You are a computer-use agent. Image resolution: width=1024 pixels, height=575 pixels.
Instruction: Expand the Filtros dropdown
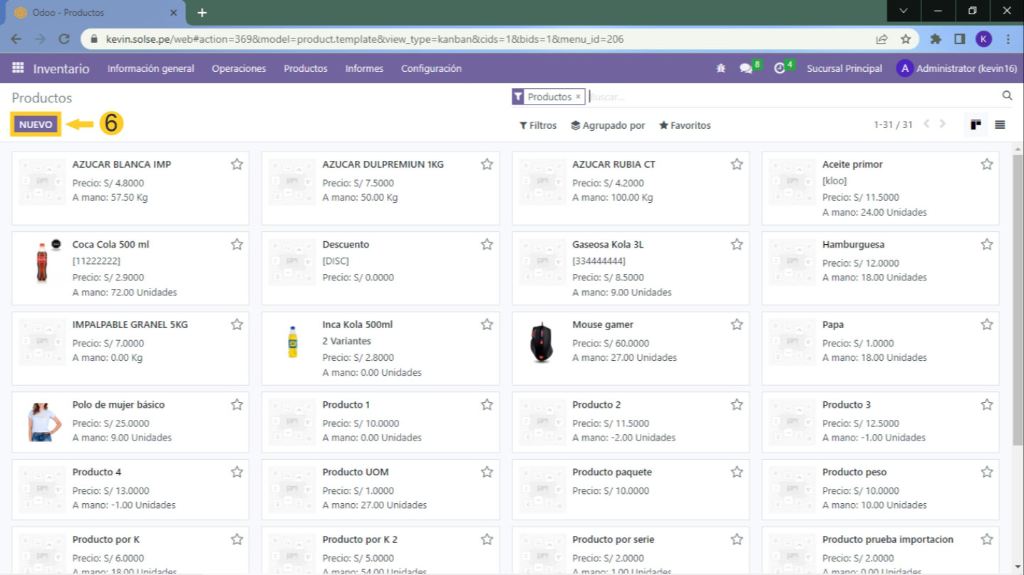click(x=538, y=126)
